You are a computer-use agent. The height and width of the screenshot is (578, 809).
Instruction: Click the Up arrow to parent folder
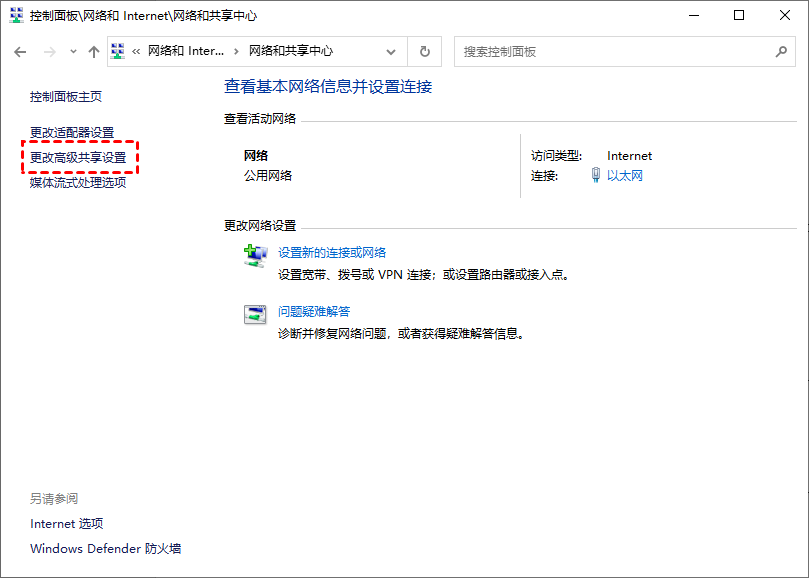coord(94,52)
